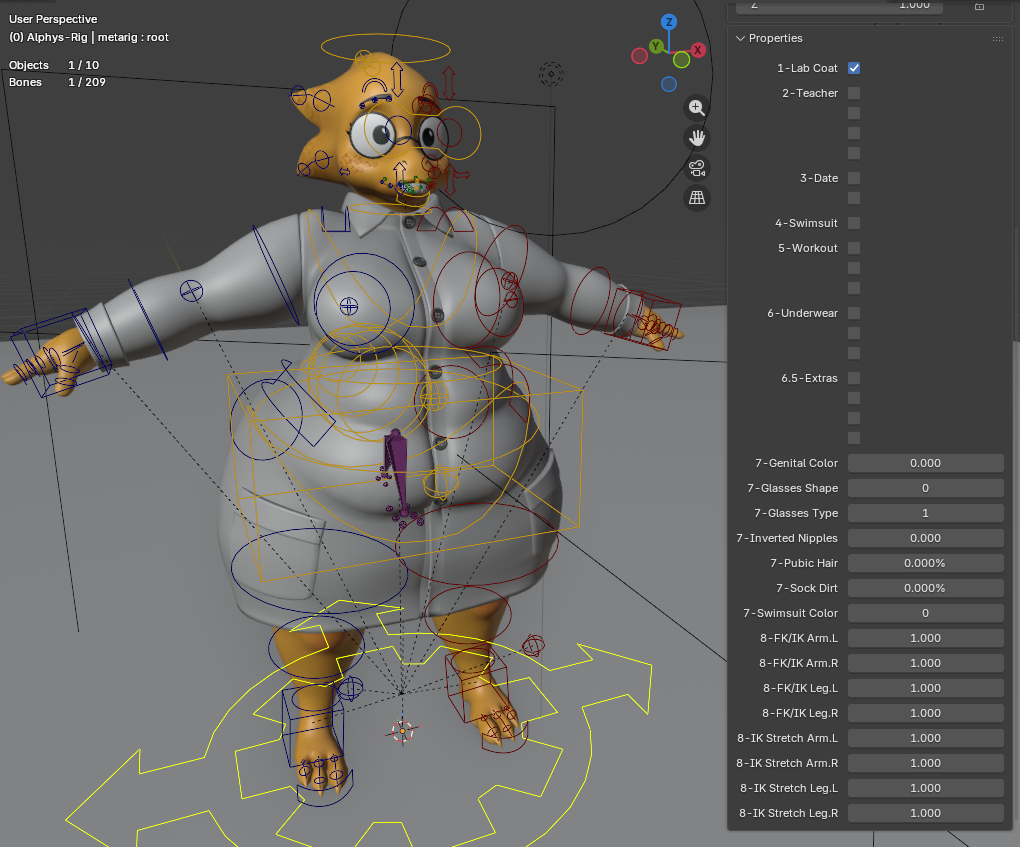Click the blue Z axis on gizmo
This screenshot has width=1020, height=847.
(x=669, y=22)
